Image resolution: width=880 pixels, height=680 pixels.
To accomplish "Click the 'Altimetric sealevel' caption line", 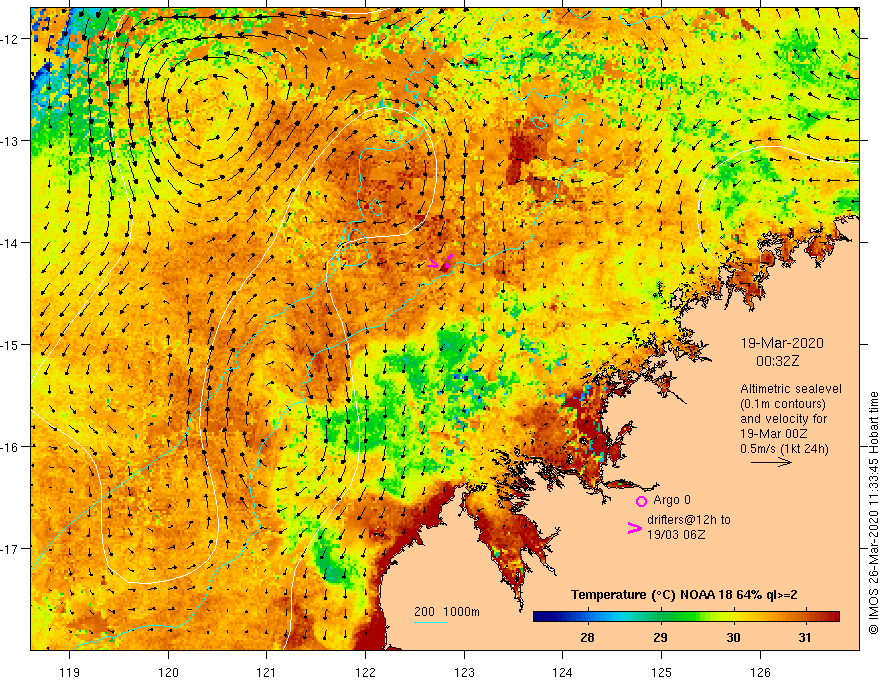I will 791,389.
